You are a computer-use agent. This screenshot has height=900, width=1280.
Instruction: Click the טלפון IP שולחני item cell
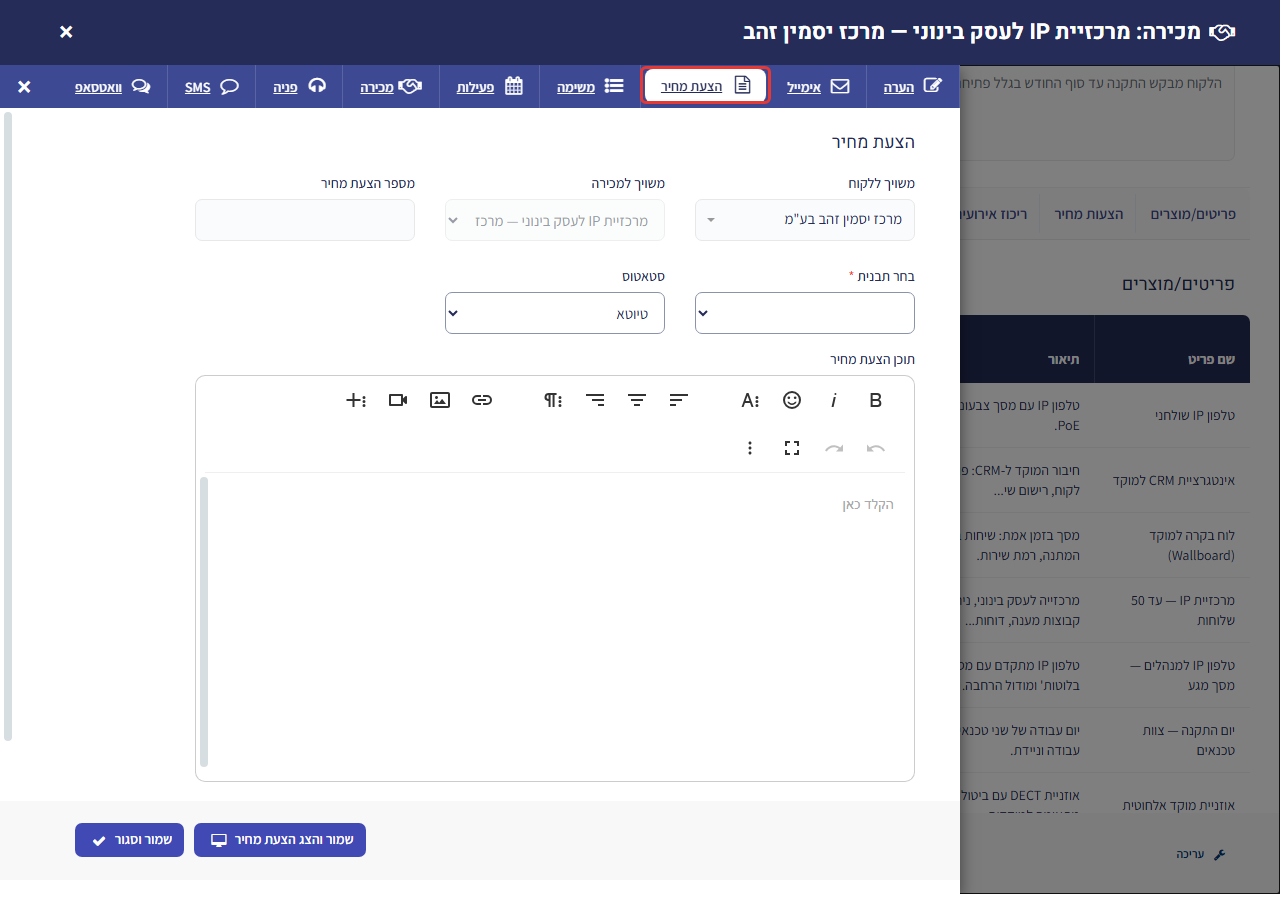pos(1172,415)
